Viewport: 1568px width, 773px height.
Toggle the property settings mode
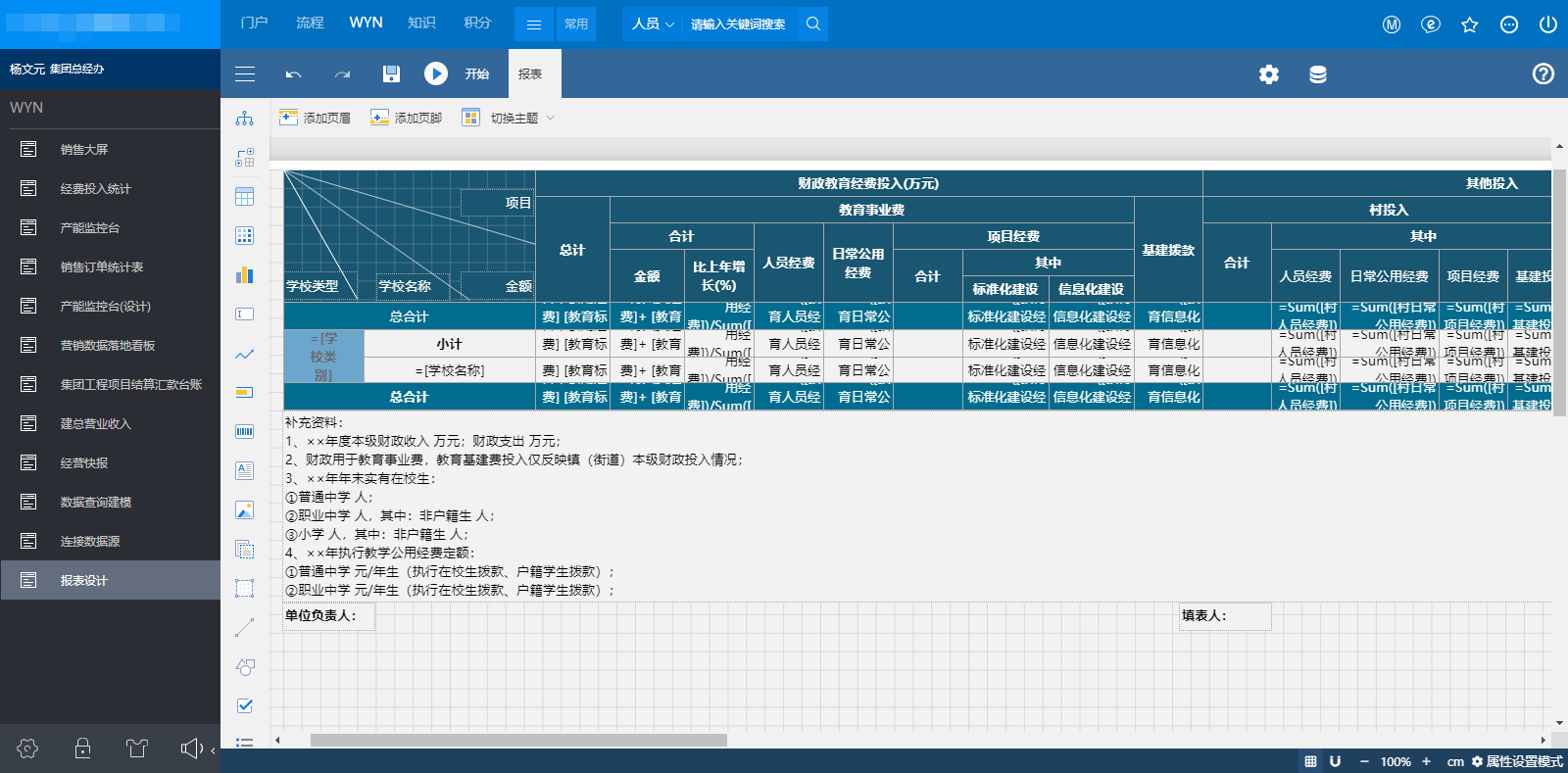pos(1517,761)
